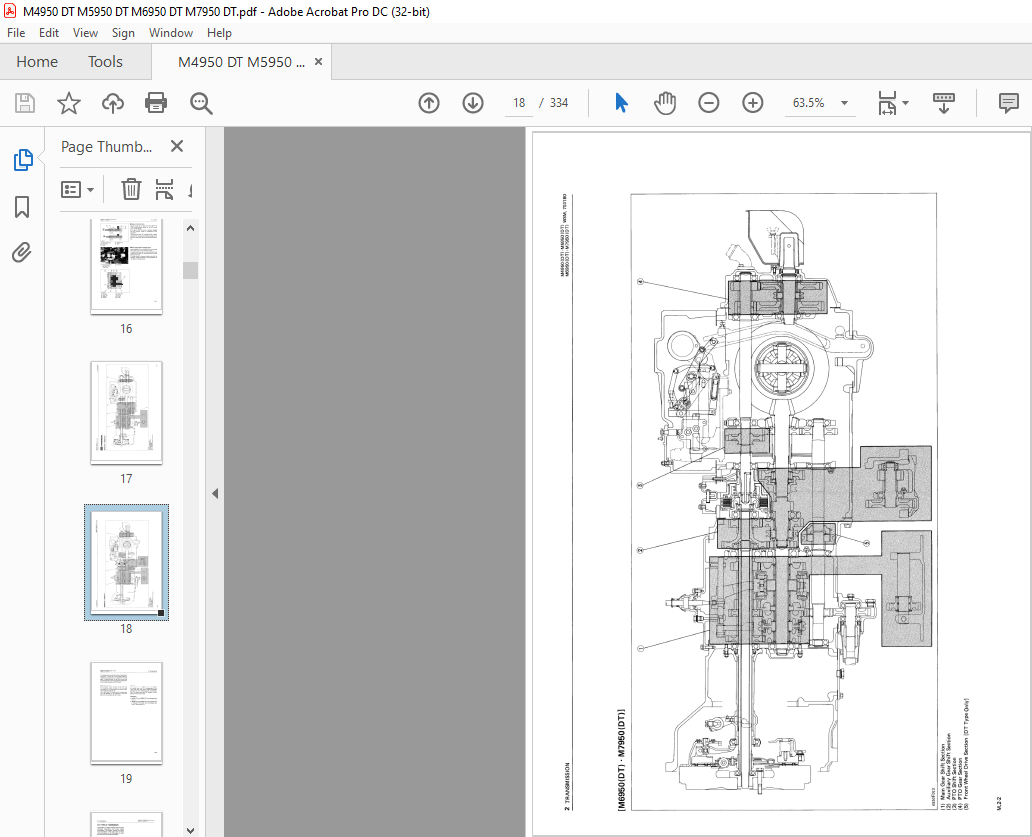1032x837 pixels.
Task: Click the page number field showing 18
Action: (x=519, y=103)
